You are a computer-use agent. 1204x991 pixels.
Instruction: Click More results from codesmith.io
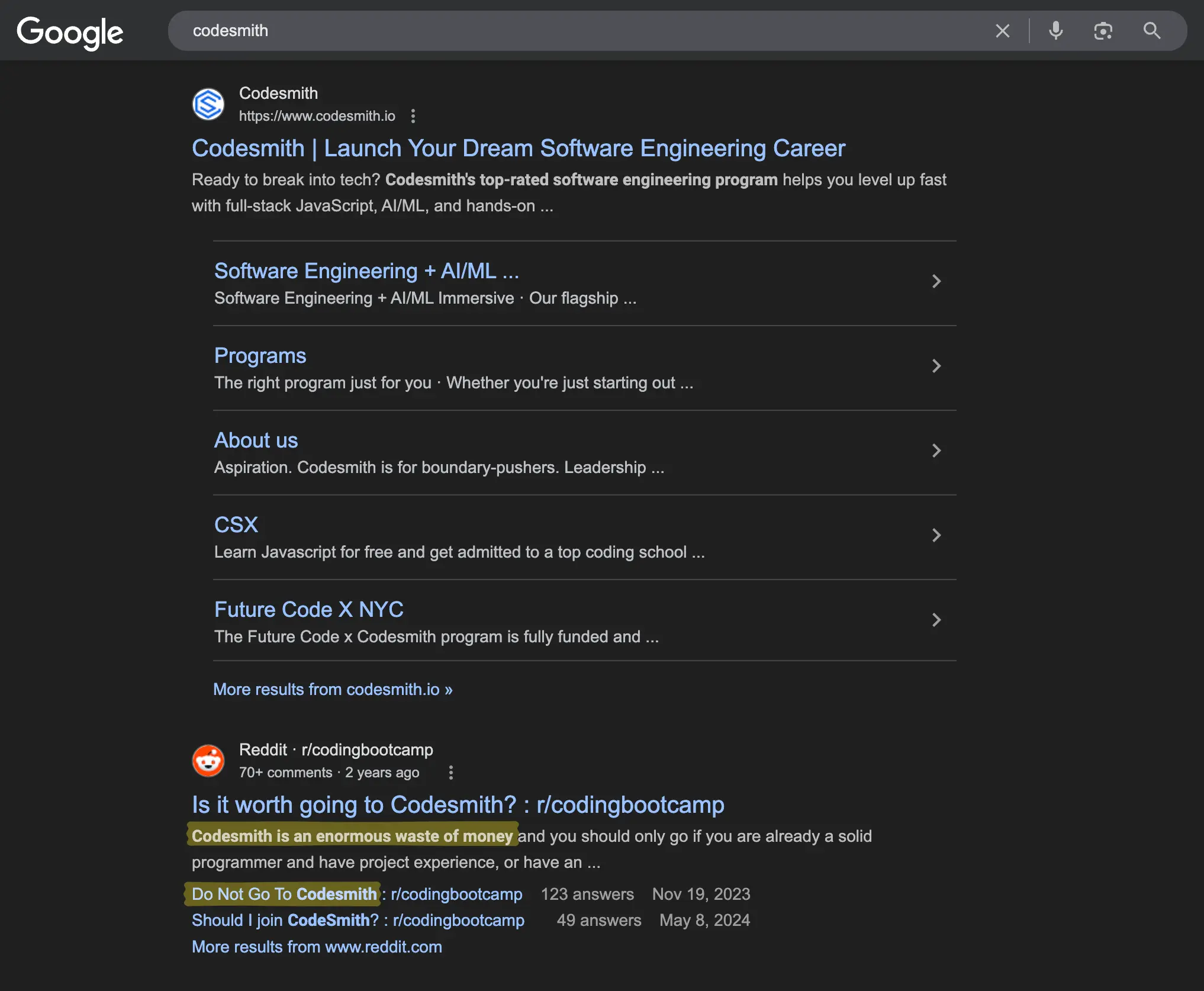pyautogui.click(x=333, y=688)
